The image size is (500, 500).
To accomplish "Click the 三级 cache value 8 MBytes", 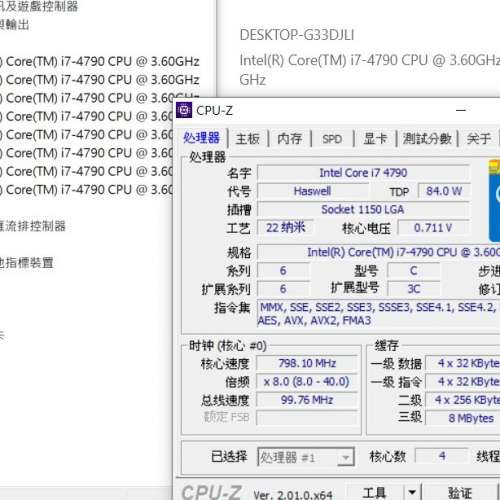I will click(463, 418).
